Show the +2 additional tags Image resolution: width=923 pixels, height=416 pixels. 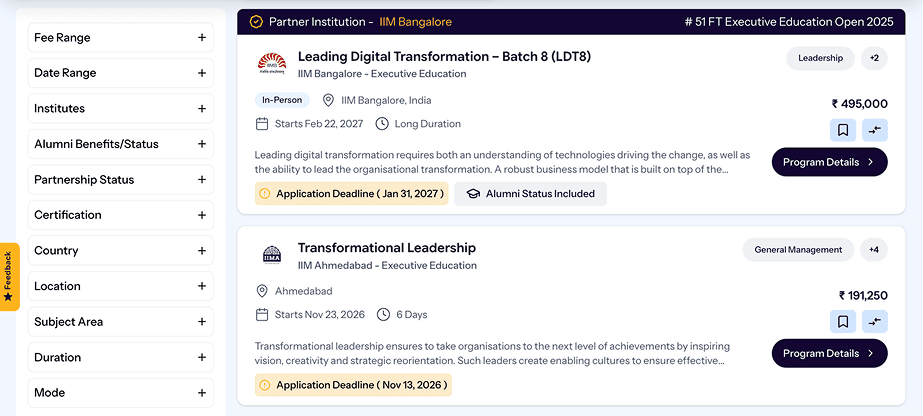coord(874,58)
